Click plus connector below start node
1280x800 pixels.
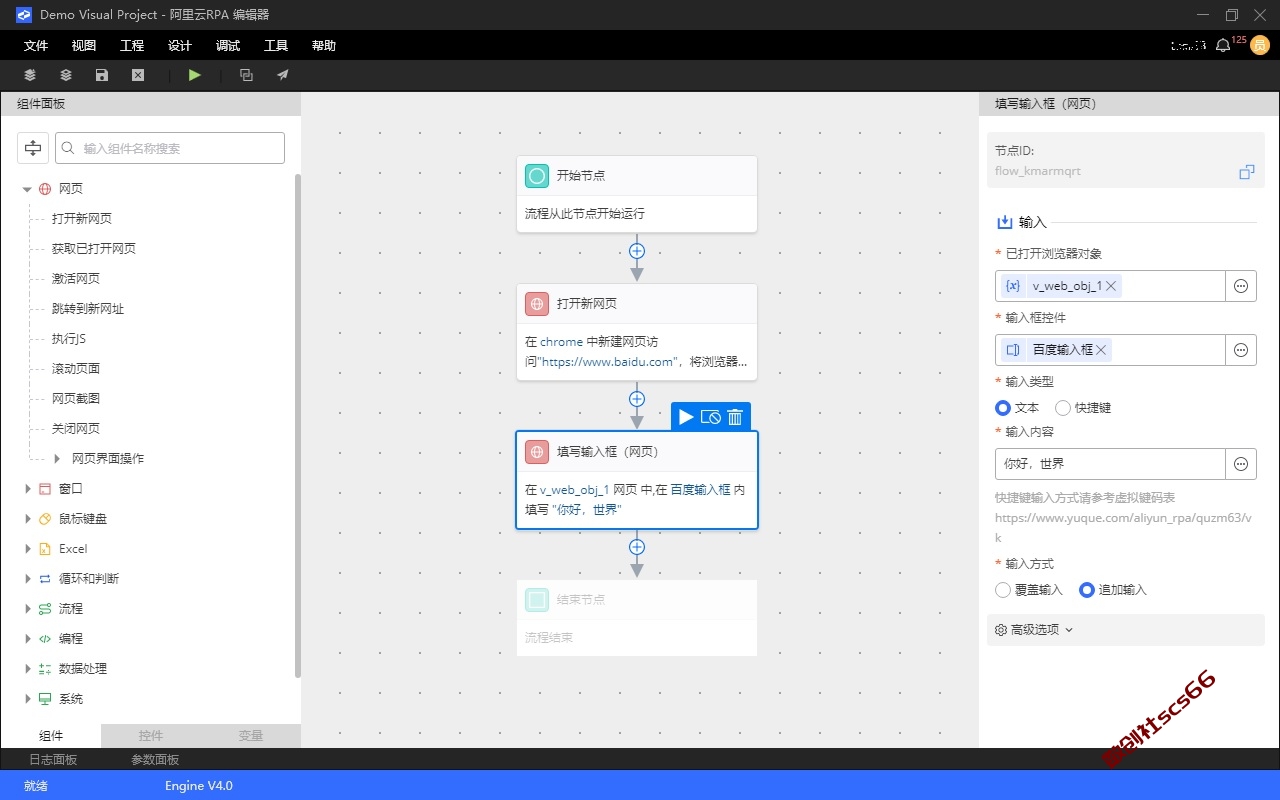tap(637, 250)
